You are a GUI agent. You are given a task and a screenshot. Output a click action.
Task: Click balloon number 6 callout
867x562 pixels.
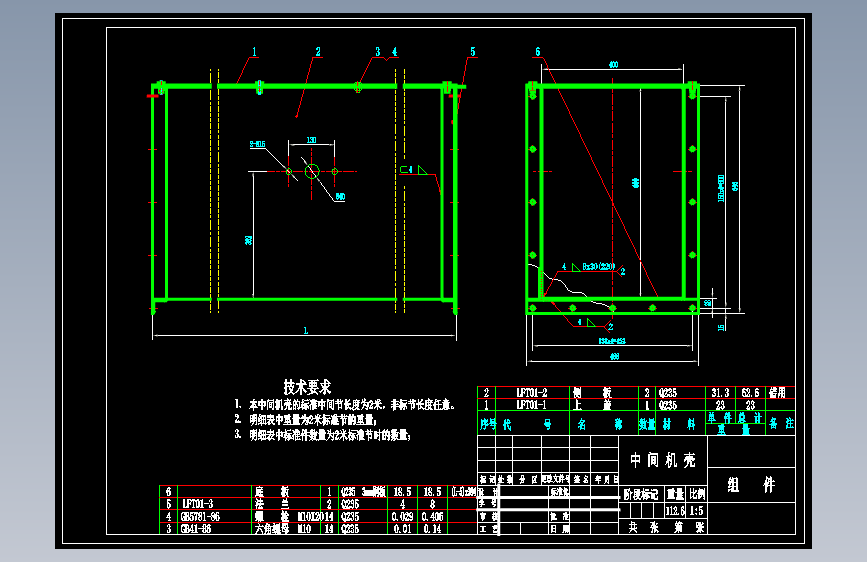(537, 52)
